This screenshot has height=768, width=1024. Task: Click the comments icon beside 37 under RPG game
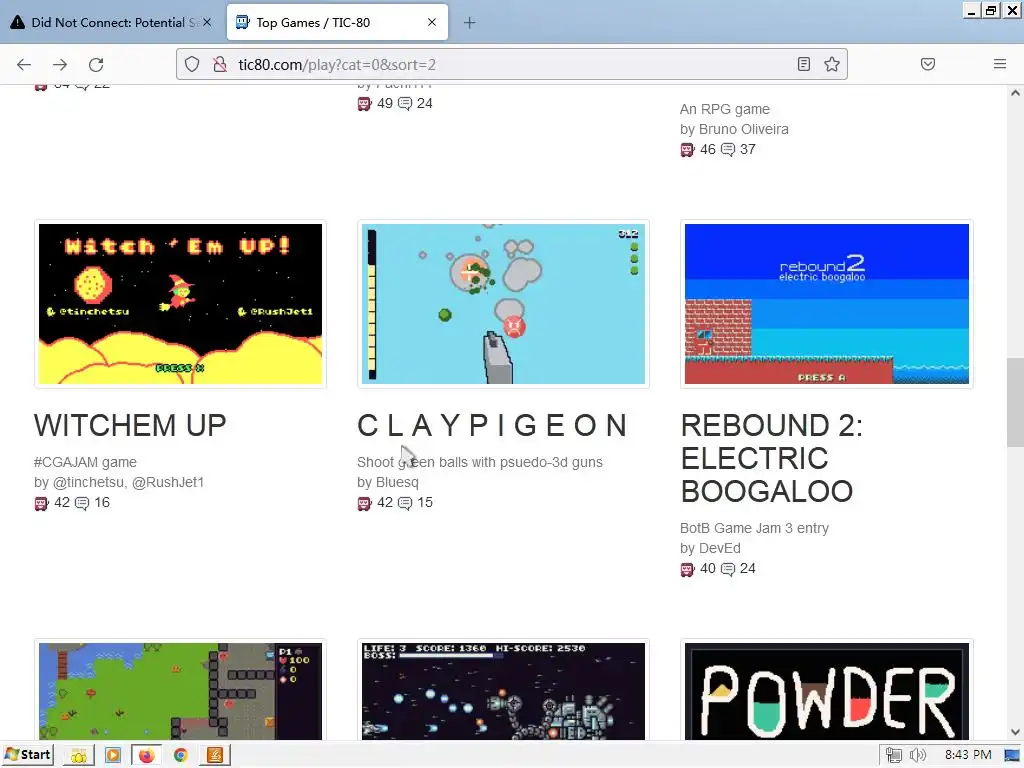(x=728, y=150)
